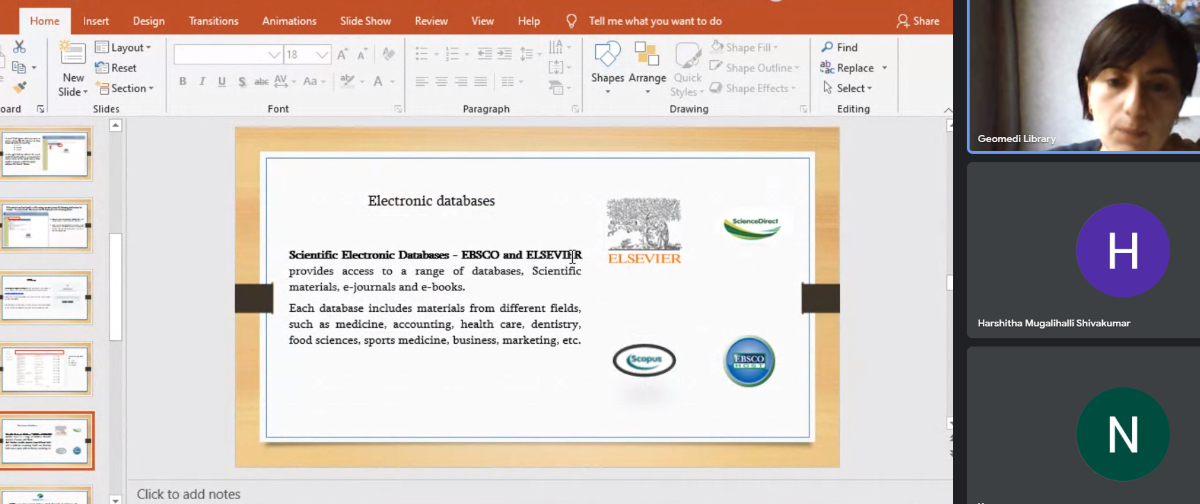Click the Font Color A button
1200x504 pixels.
(x=377, y=82)
